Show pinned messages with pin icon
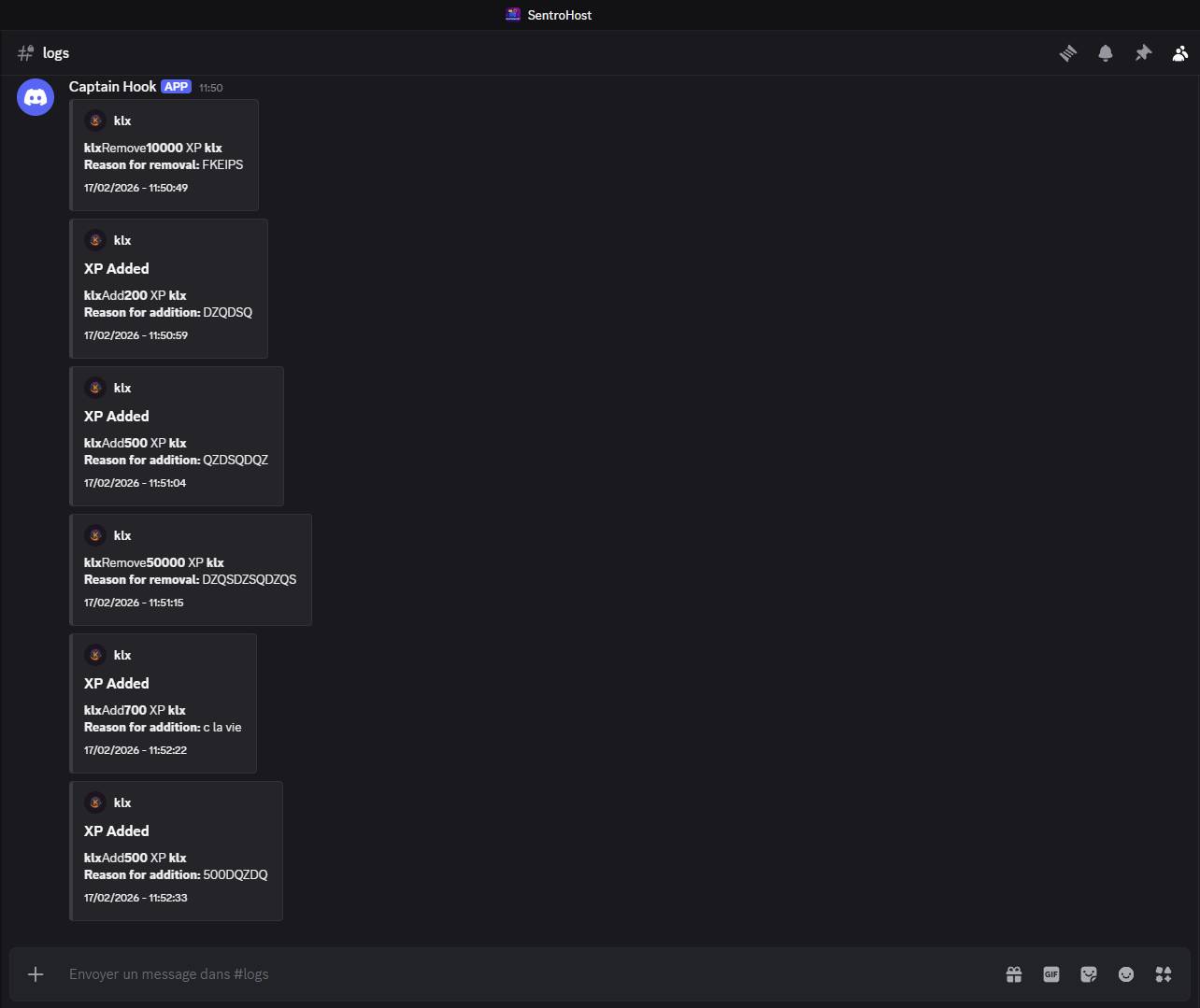The image size is (1200, 1008). pos(1143,53)
